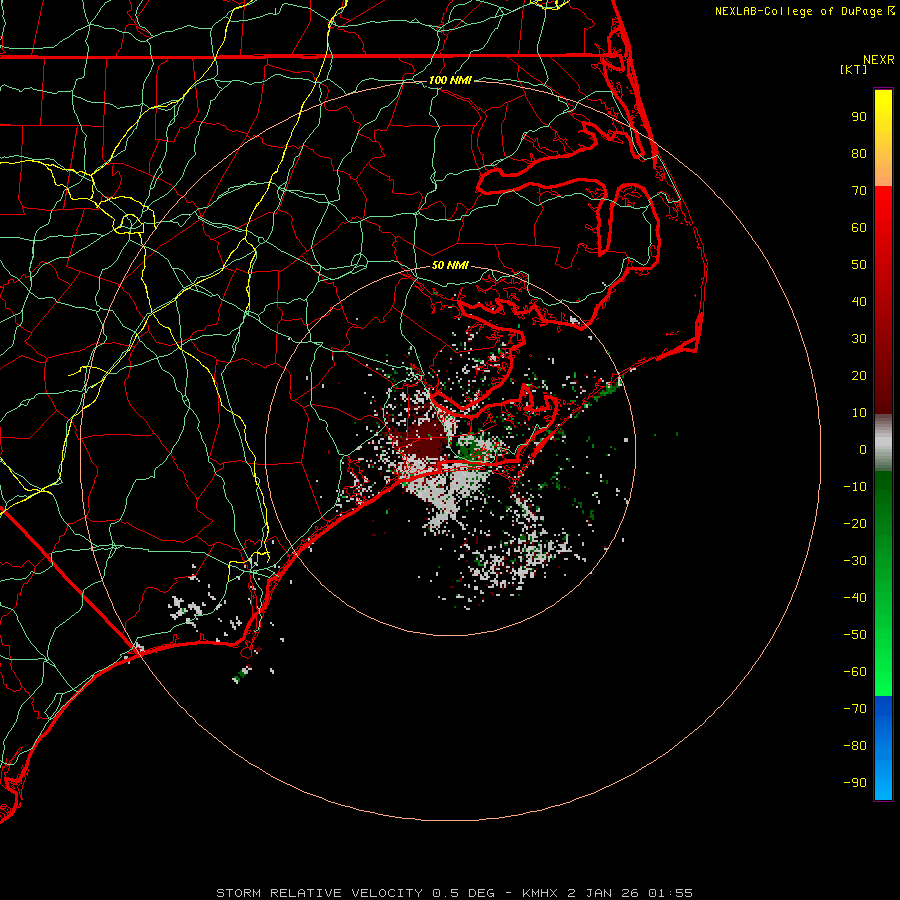Pick the gray zero-velocity segment of color bar

[x=883, y=443]
